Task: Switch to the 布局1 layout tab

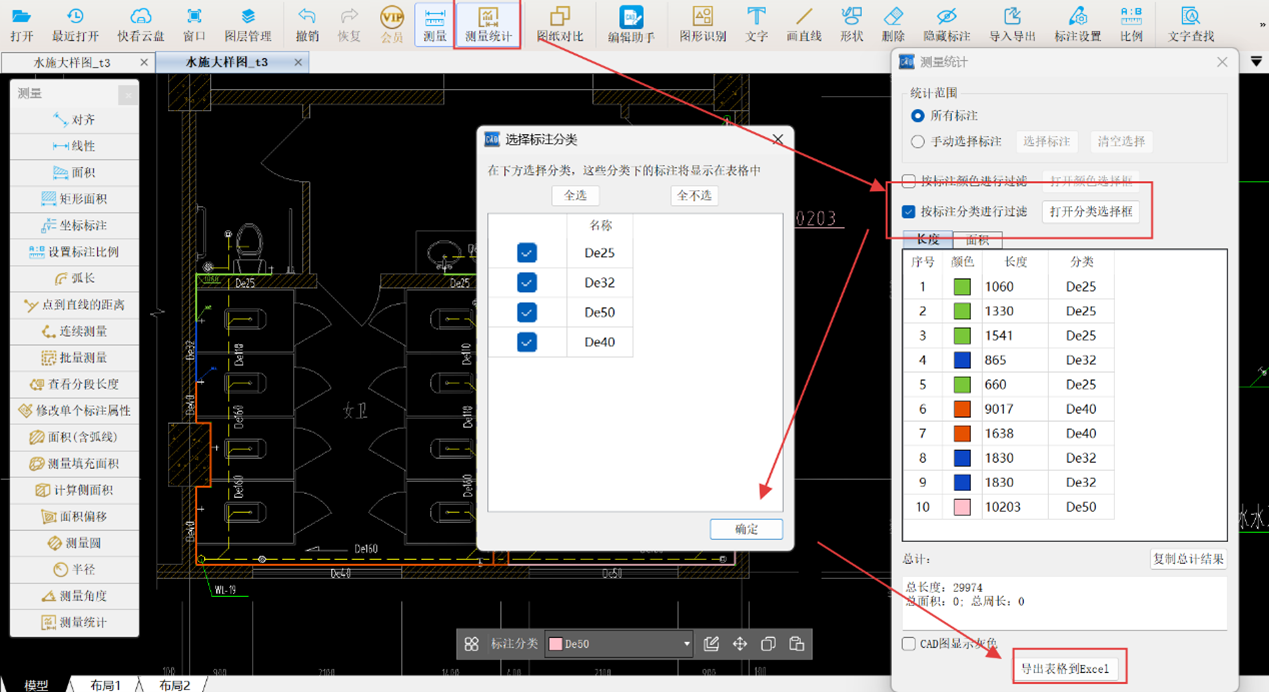Action: (105, 685)
